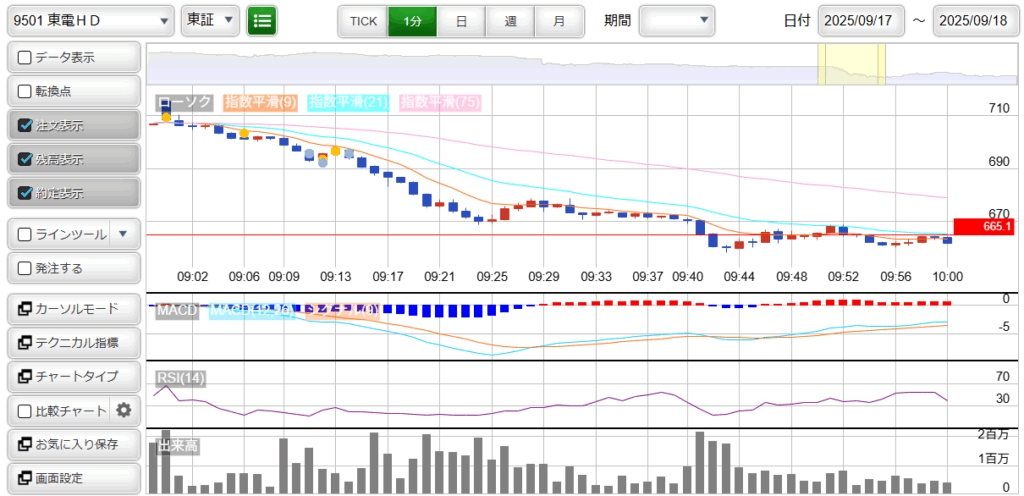Open the 期間 period dropdown

677,21
